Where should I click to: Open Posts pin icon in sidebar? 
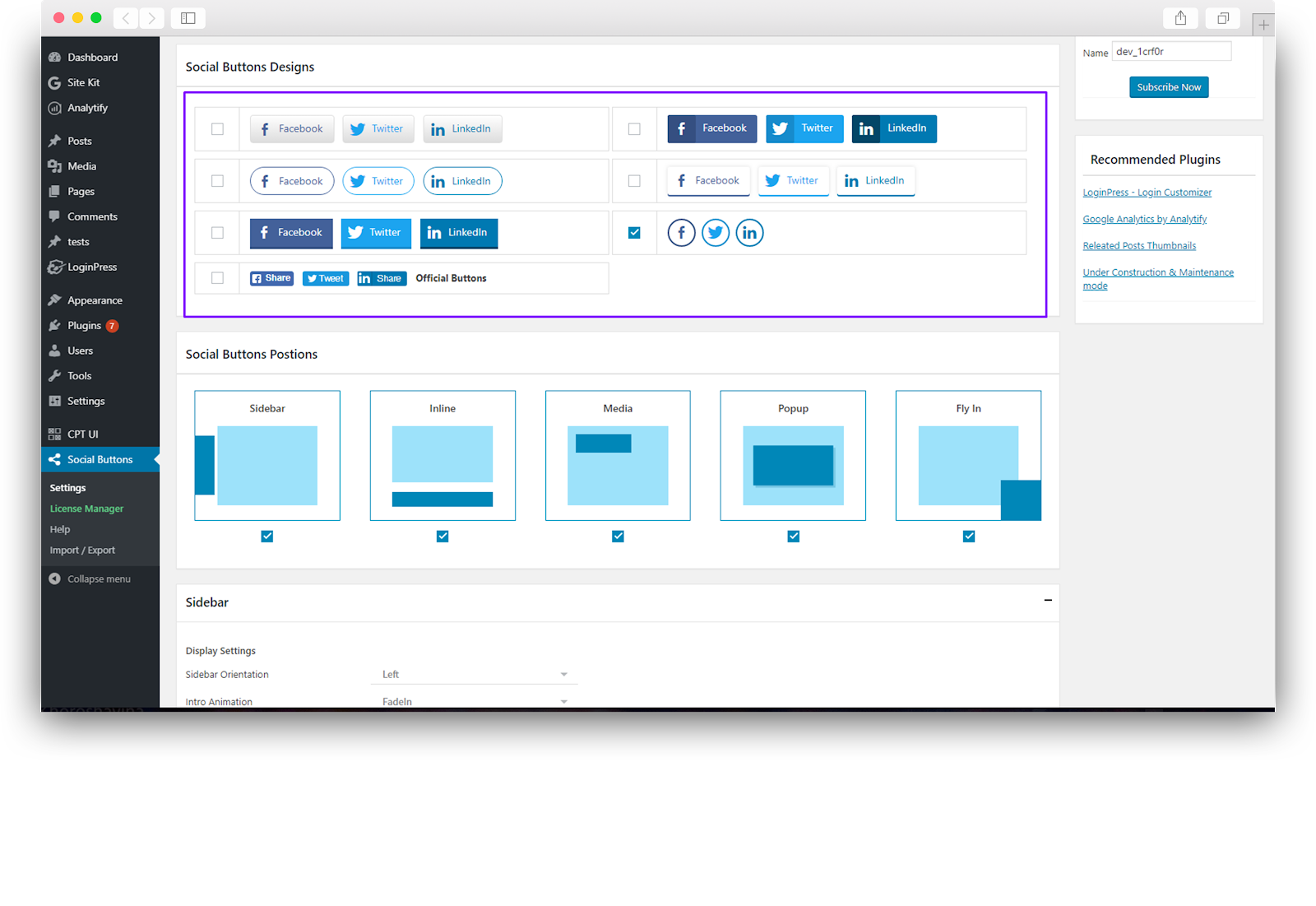pos(55,141)
